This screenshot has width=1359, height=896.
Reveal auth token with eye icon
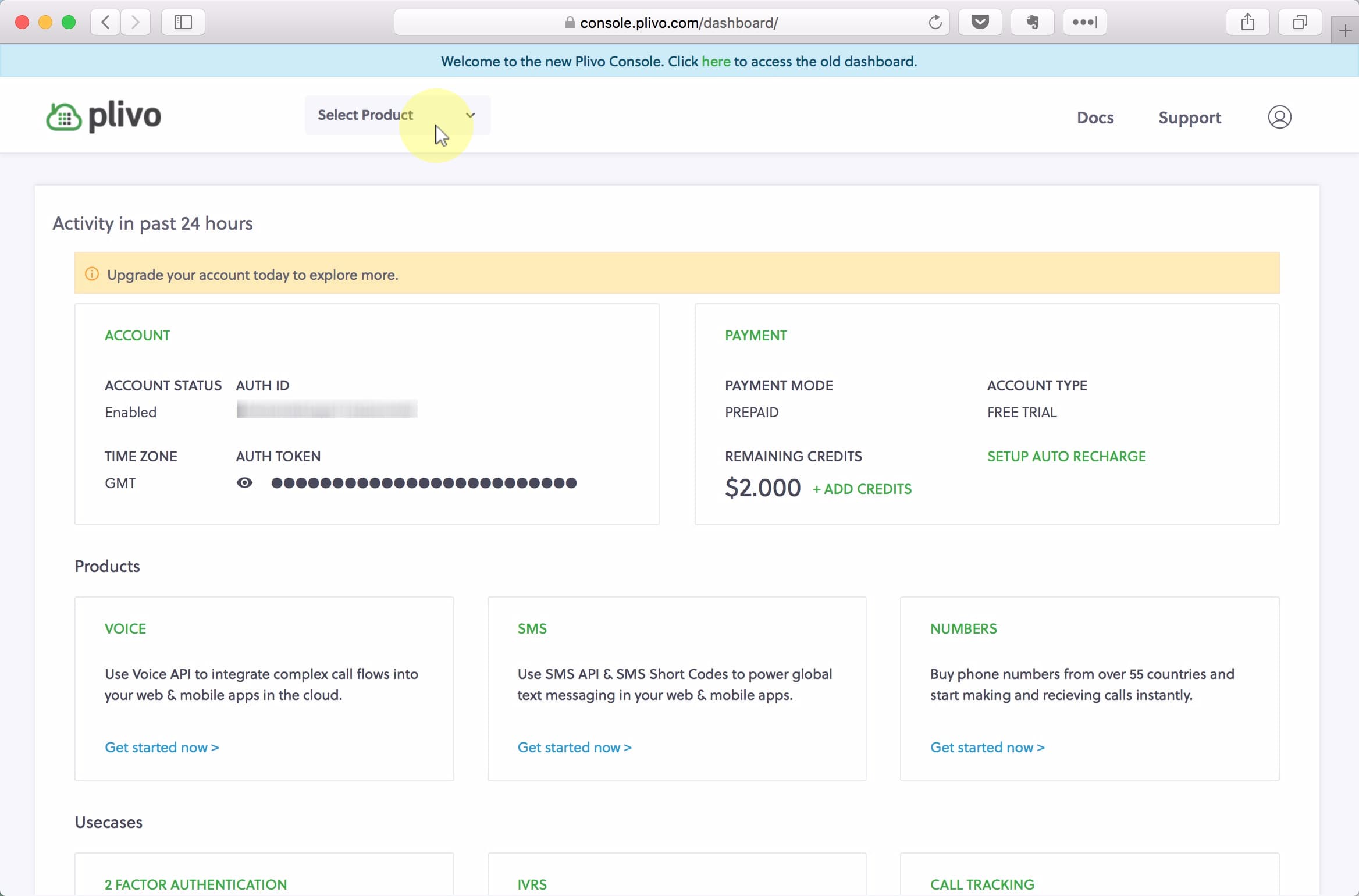pos(244,483)
